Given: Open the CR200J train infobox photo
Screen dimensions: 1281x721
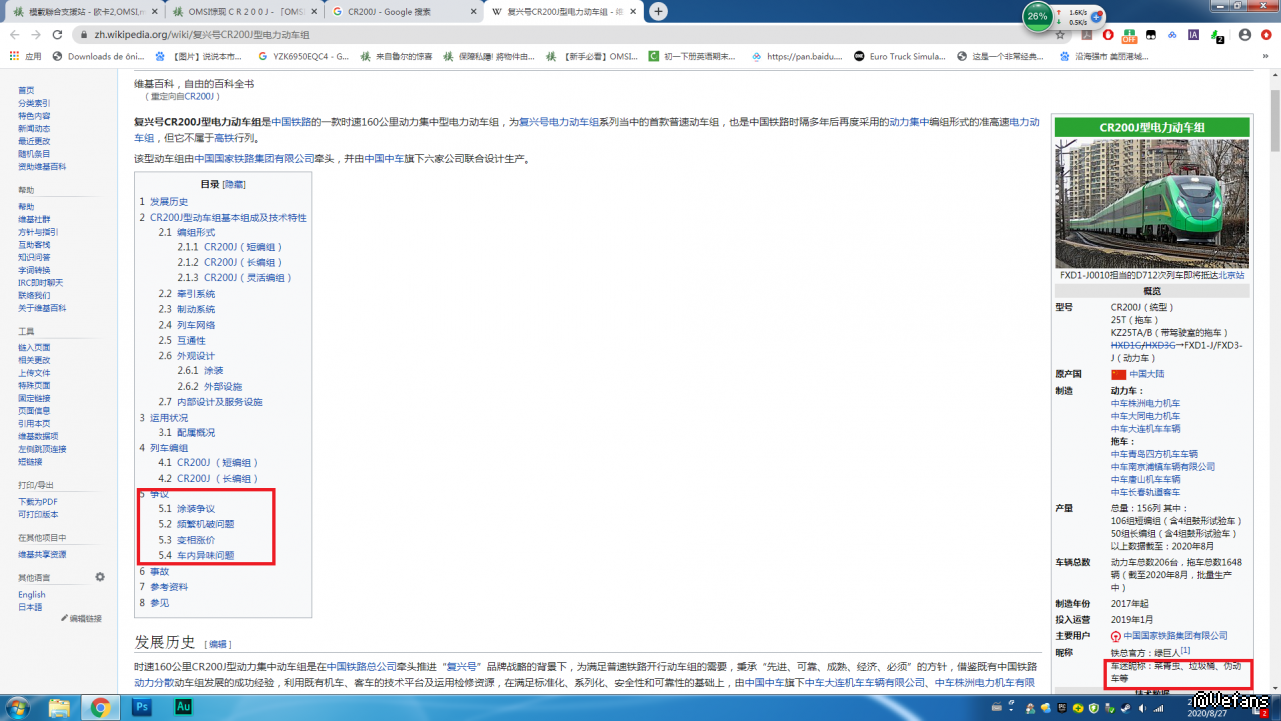Looking at the screenshot, I should click(1152, 204).
